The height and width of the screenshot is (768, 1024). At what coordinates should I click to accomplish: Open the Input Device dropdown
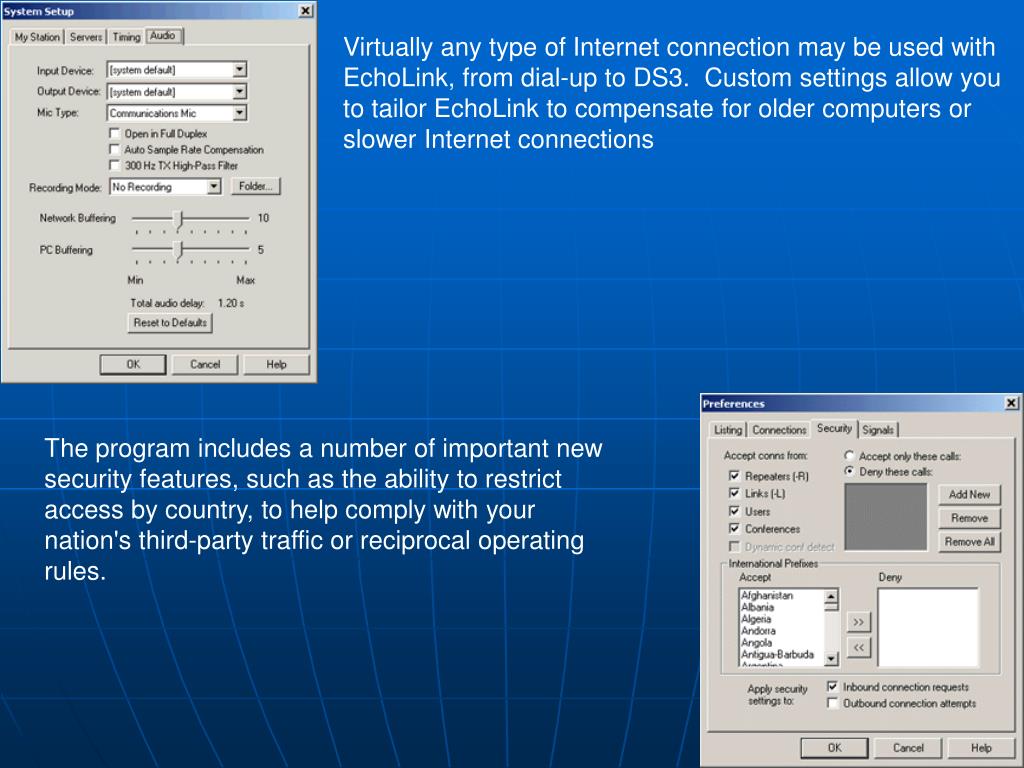pyautogui.click(x=240, y=69)
